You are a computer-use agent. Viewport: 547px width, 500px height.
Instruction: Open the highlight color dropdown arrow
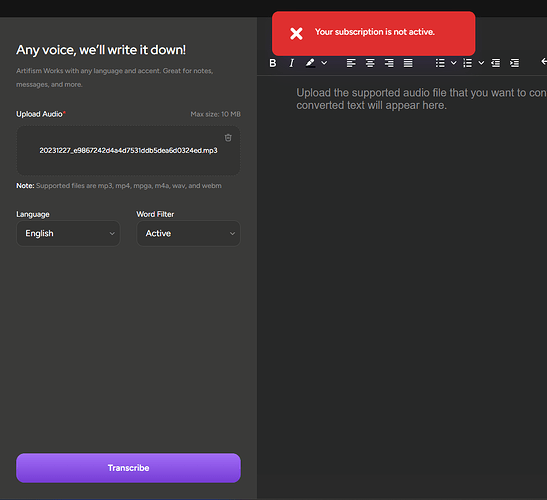coord(324,63)
